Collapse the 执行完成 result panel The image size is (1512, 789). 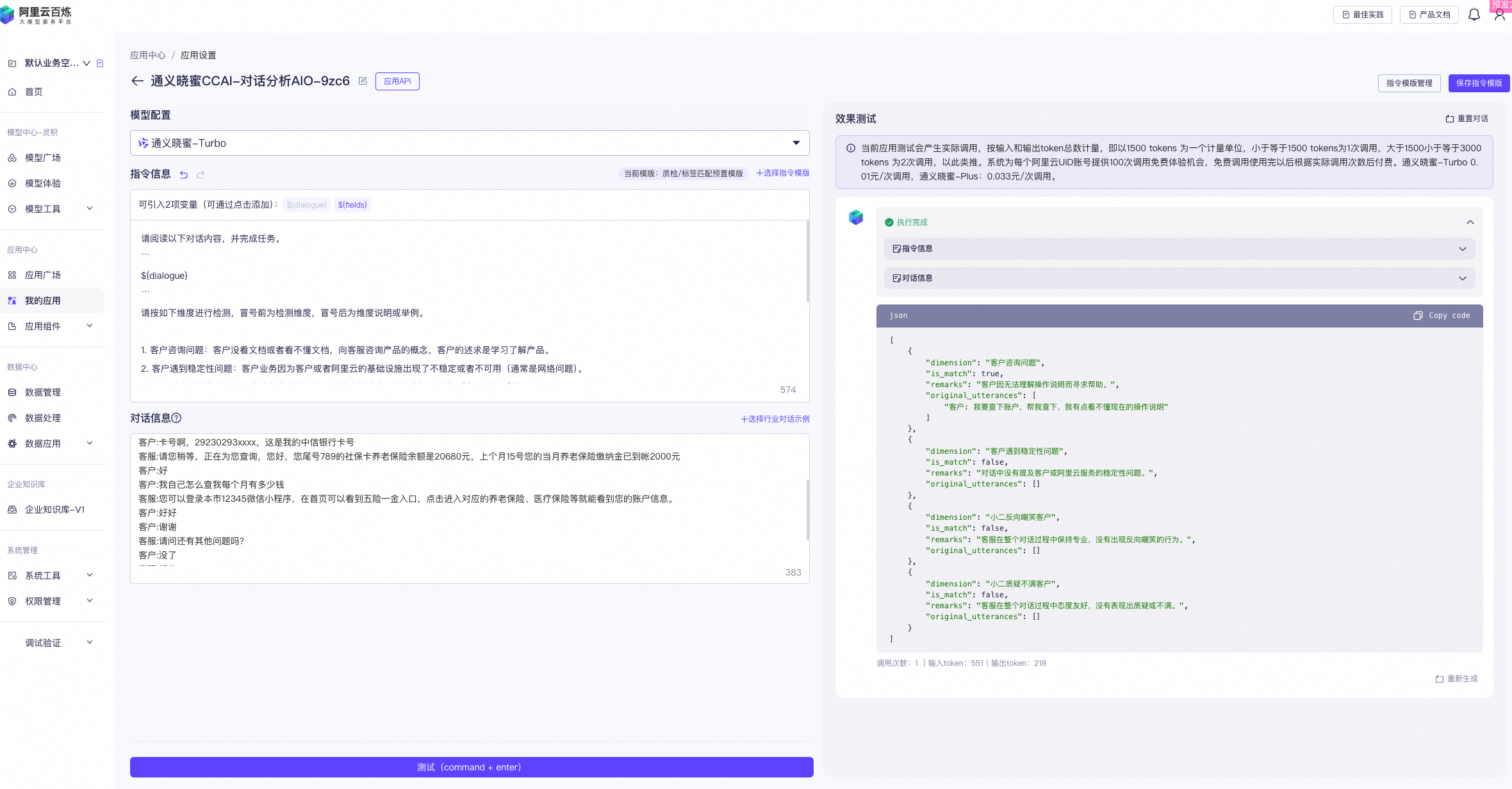1470,222
